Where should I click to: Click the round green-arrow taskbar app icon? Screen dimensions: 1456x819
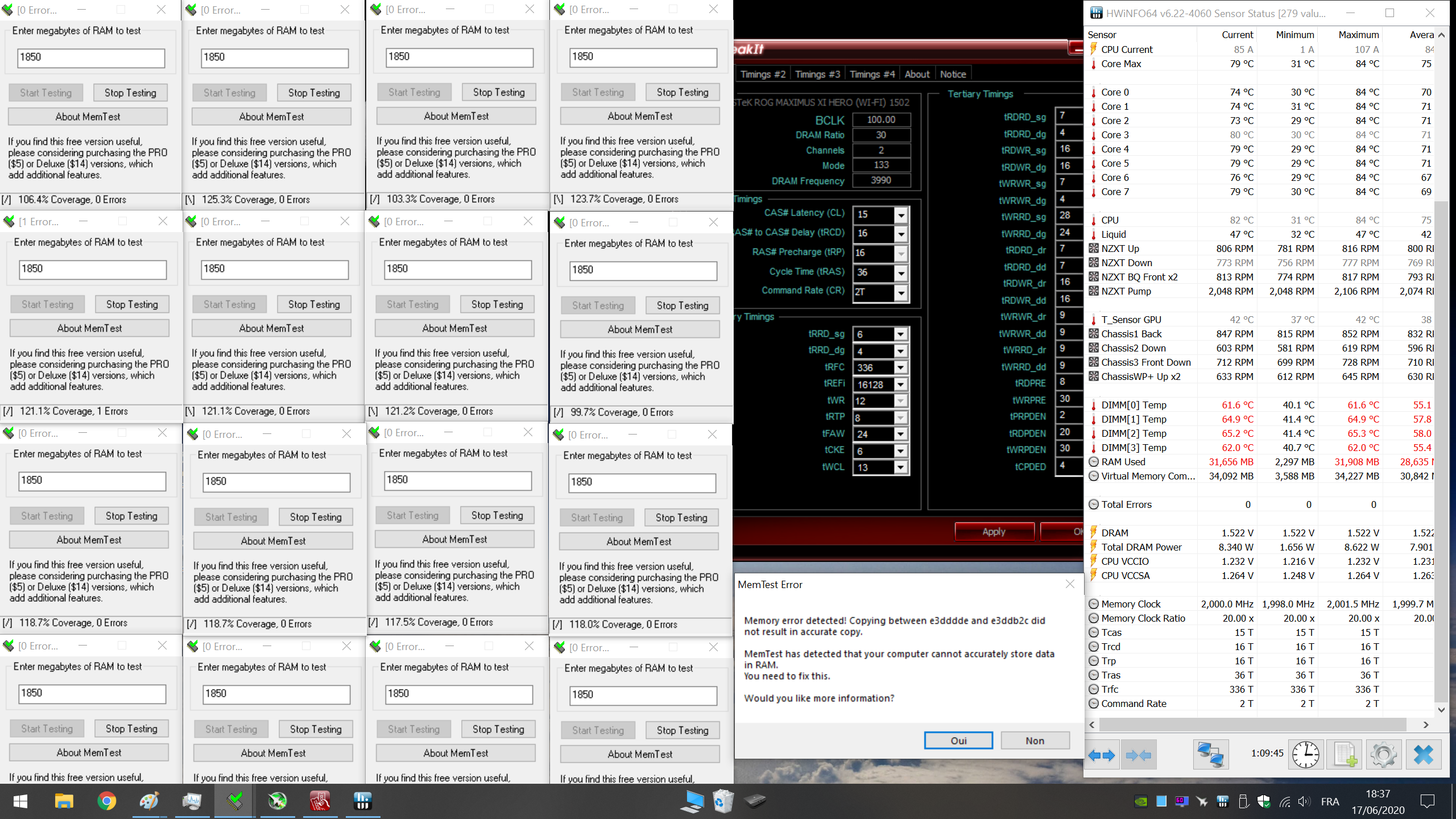coord(277,801)
